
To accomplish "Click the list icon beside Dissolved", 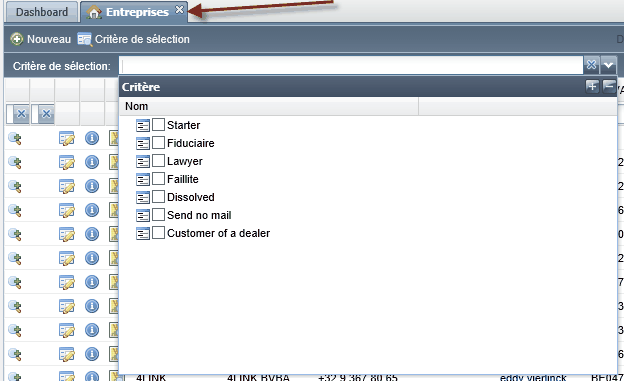I will pyautogui.click(x=142, y=197).
